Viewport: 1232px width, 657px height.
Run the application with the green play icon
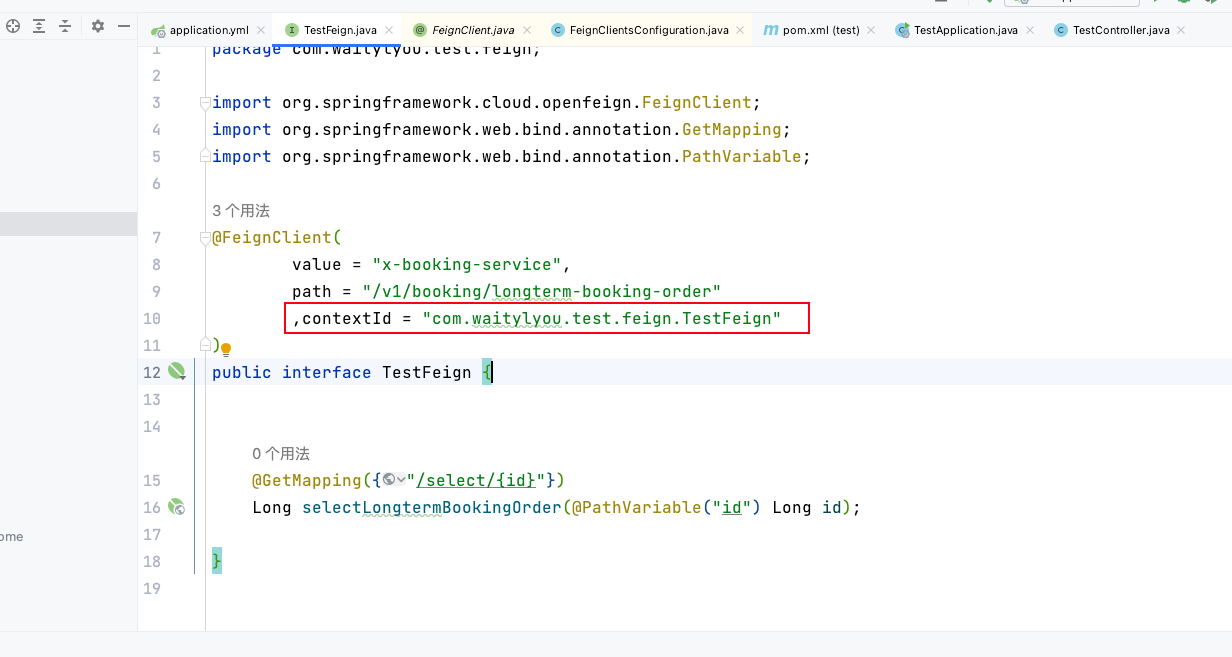pyautogui.click(x=1155, y=4)
